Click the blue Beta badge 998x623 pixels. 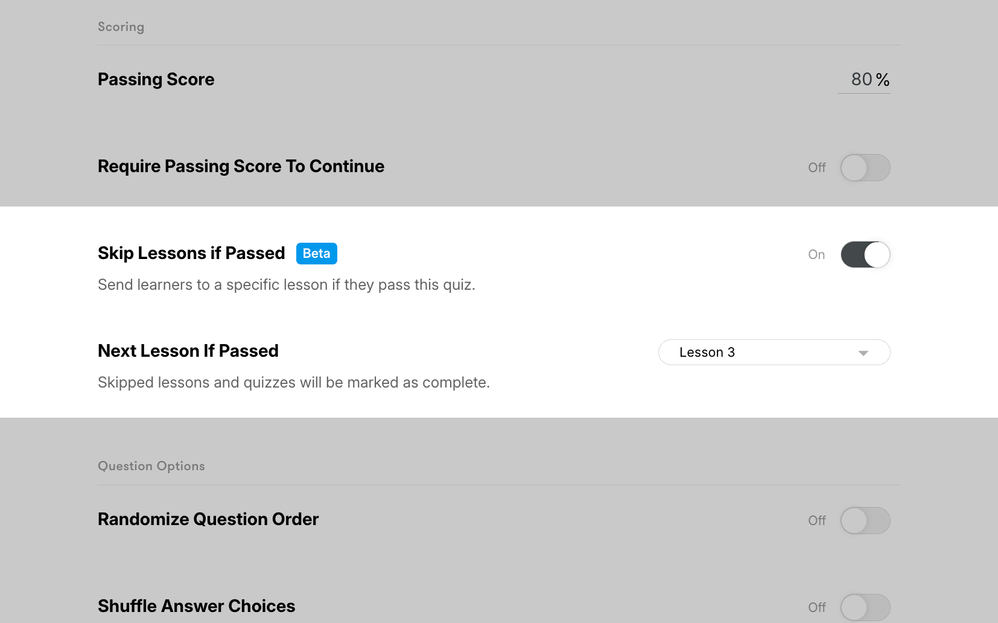tap(316, 254)
